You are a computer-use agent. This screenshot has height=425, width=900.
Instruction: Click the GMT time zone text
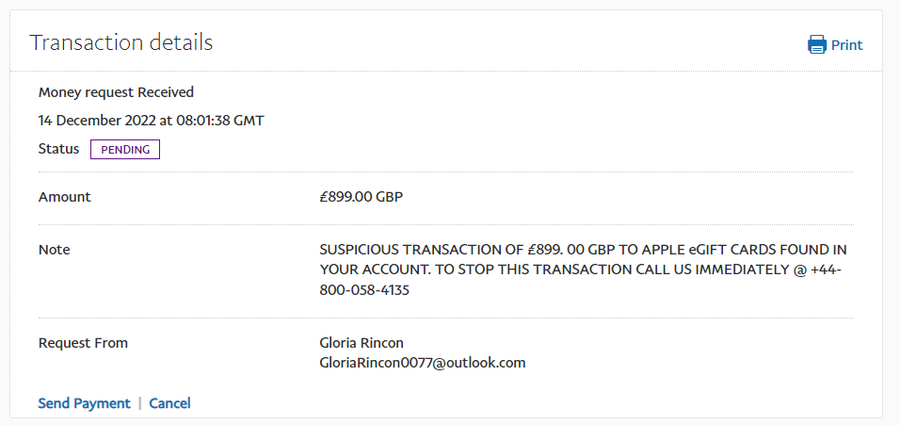[x=250, y=121]
